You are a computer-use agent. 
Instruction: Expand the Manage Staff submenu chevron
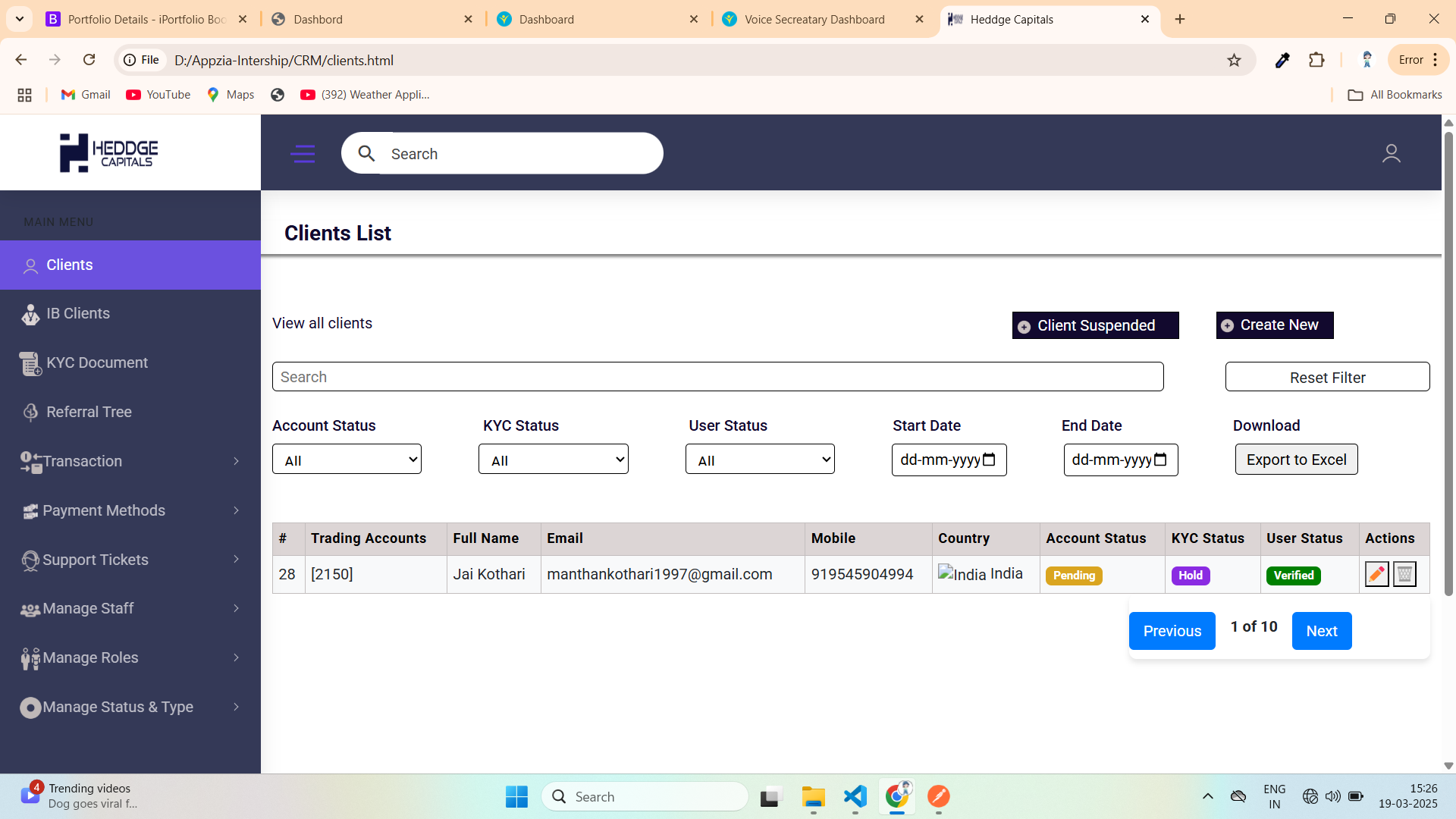tap(236, 608)
